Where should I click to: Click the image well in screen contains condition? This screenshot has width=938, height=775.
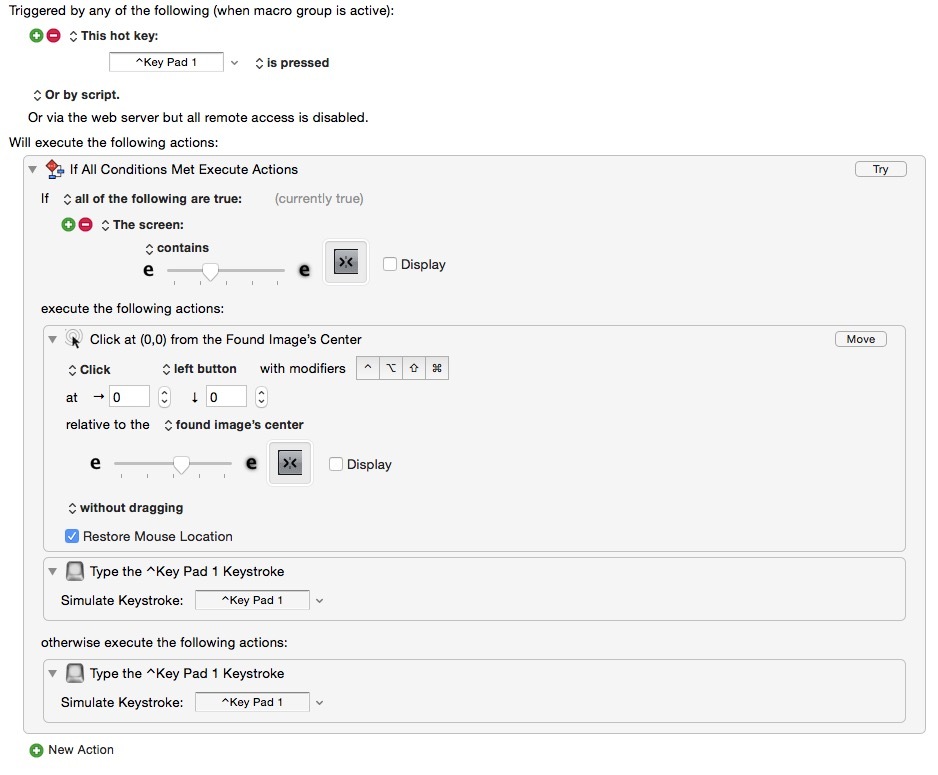346,262
